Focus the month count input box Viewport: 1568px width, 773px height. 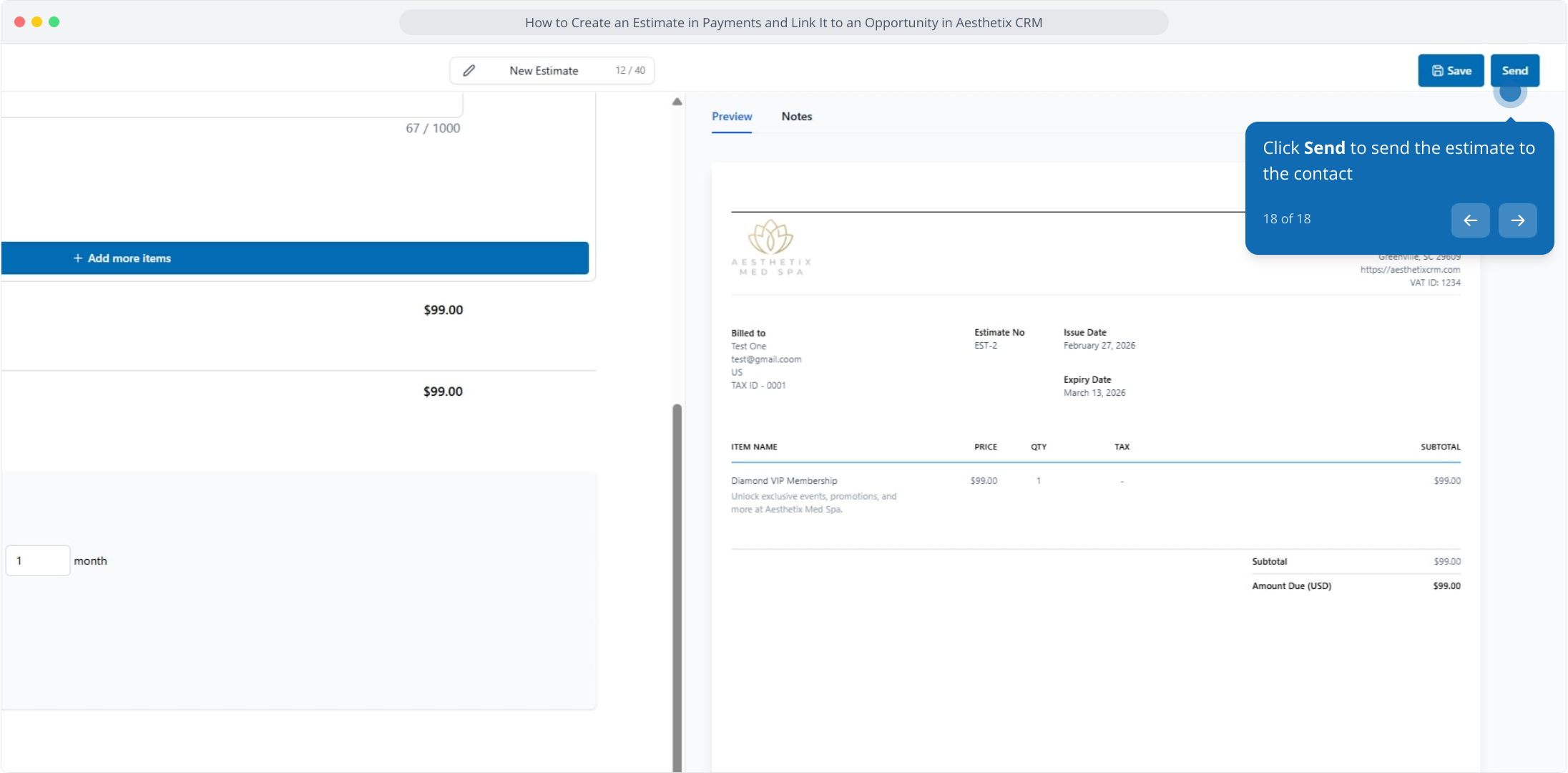[x=38, y=560]
